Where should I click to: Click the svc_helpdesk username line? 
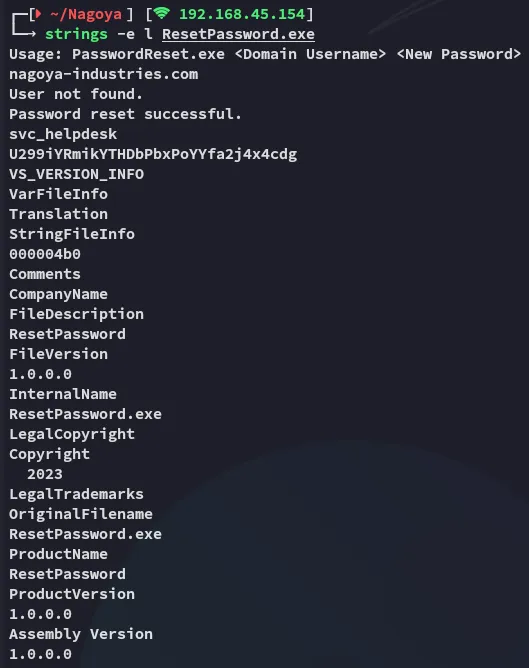[63, 134]
